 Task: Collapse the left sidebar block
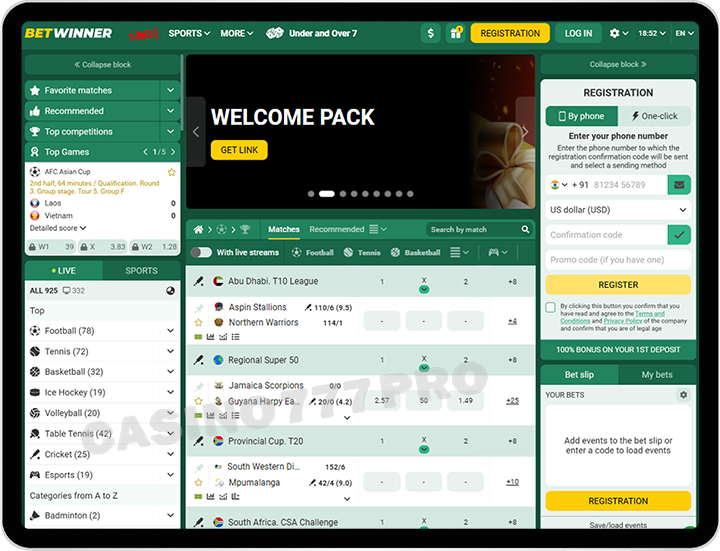[102, 64]
